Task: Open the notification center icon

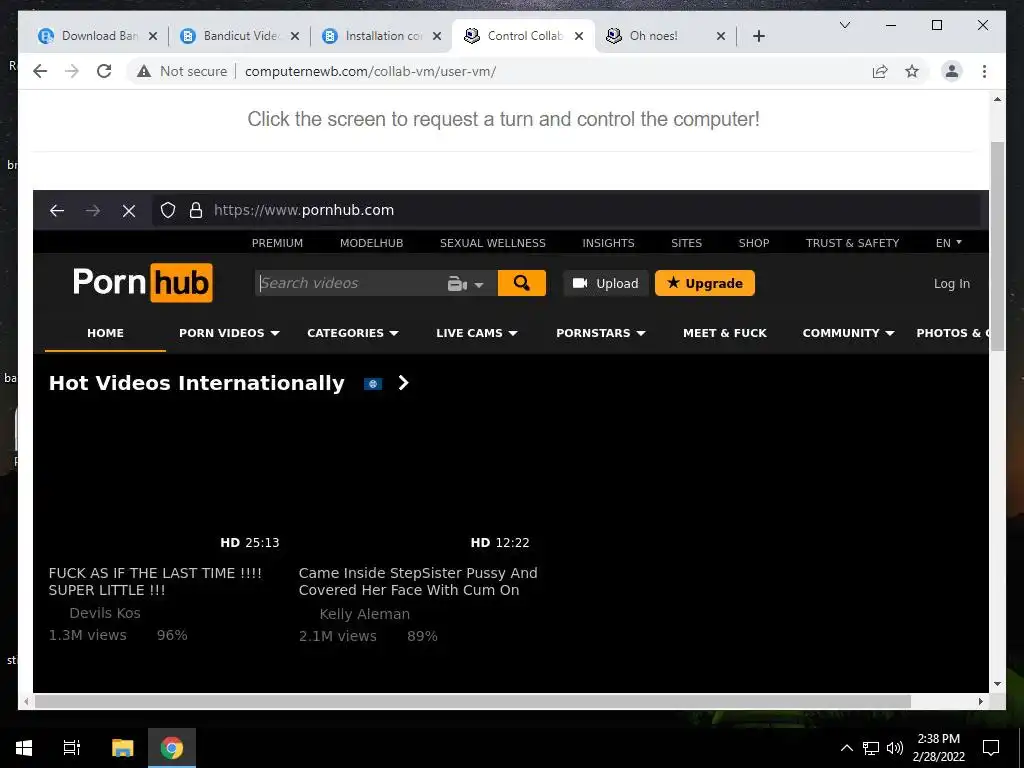Action: (991, 748)
